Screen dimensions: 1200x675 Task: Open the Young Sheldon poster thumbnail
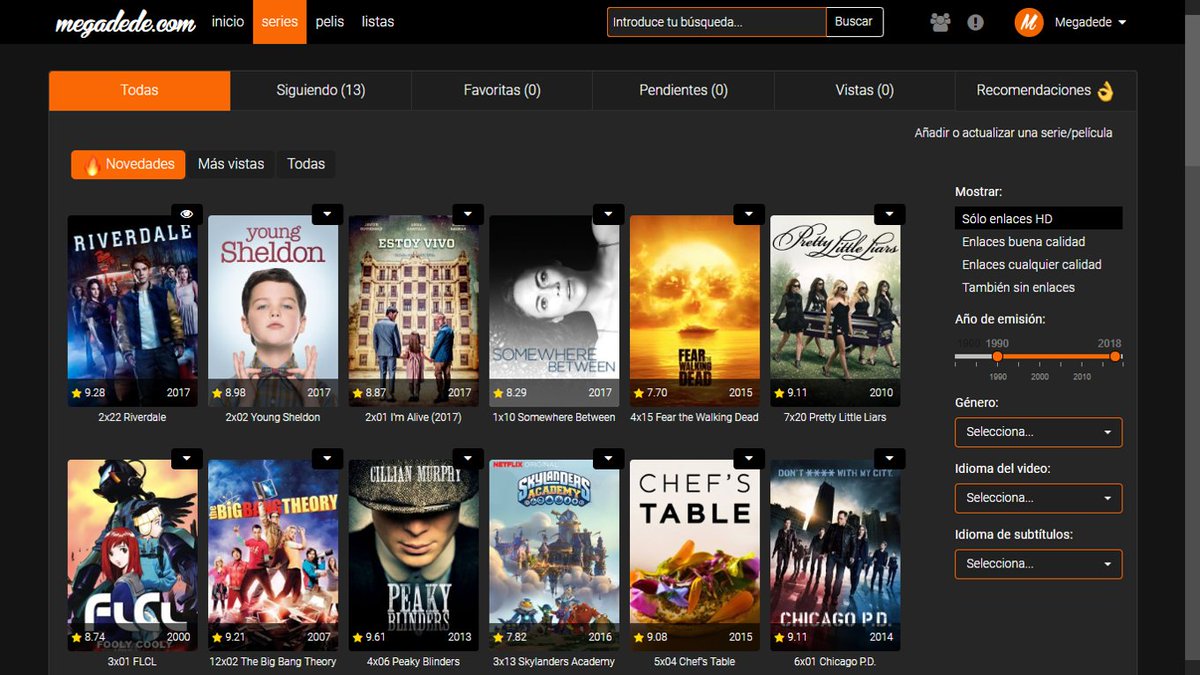click(x=273, y=310)
